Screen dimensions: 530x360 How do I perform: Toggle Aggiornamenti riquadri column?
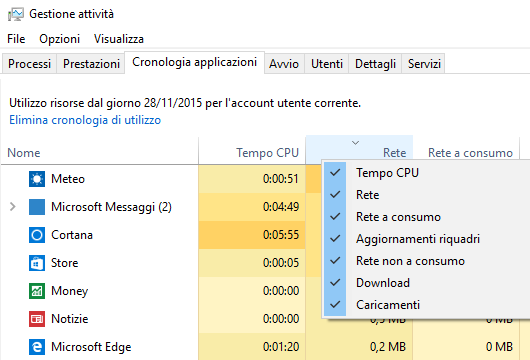click(427, 239)
